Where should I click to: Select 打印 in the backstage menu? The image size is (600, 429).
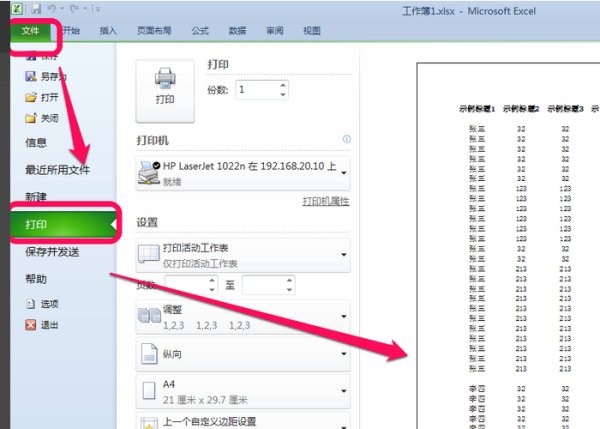pos(64,224)
